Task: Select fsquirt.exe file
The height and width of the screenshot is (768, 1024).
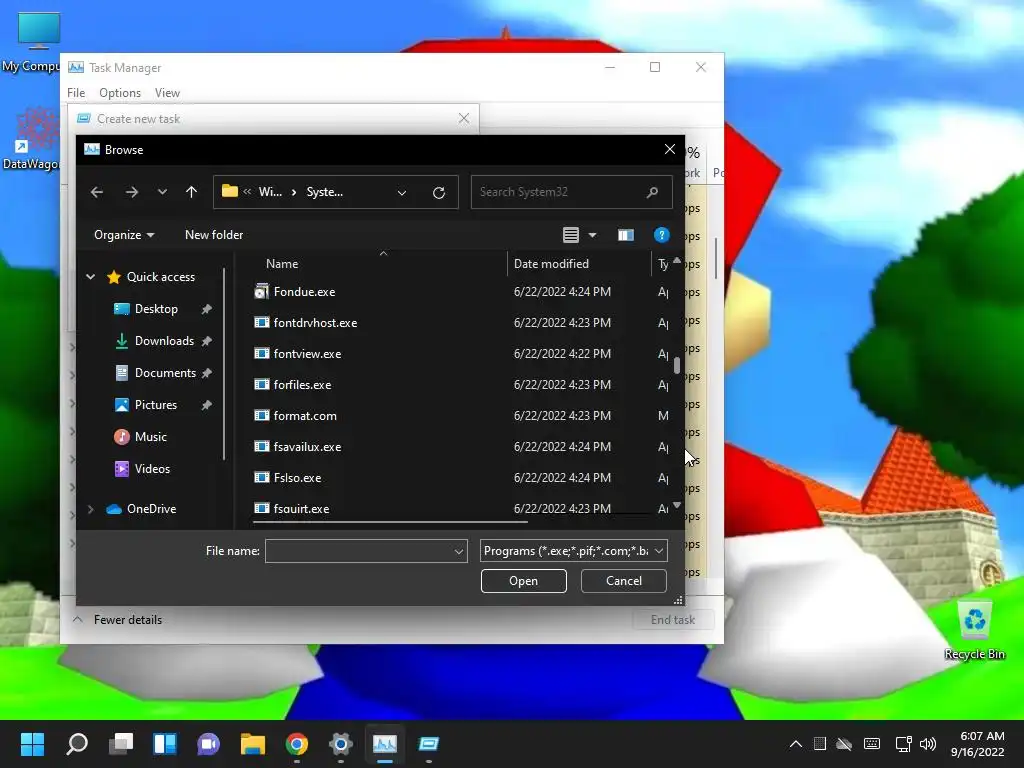Action: (301, 508)
